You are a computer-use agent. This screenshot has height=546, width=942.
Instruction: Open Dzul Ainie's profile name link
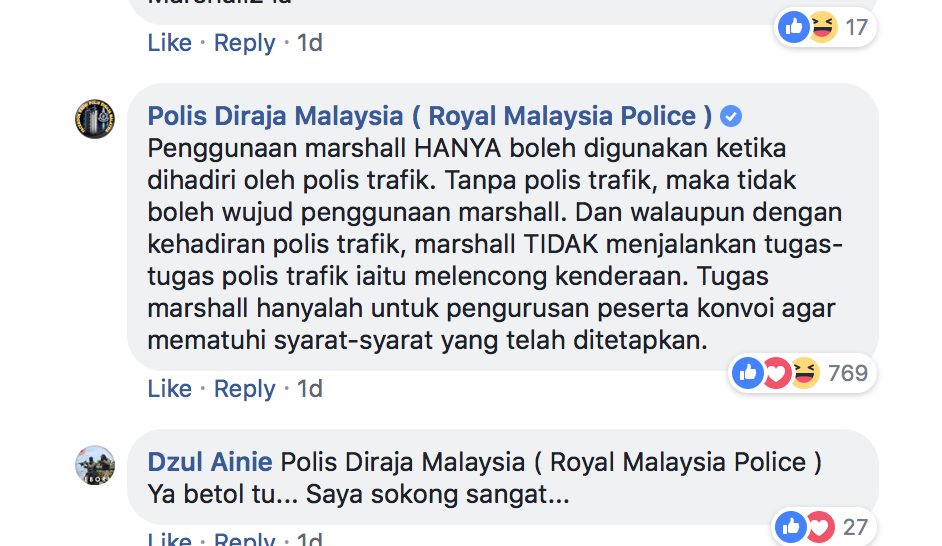(210, 462)
